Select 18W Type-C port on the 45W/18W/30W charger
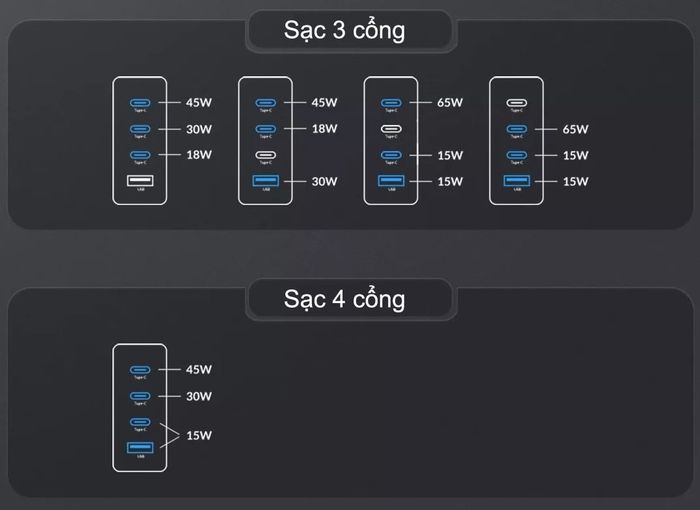Image resolution: width=700 pixels, height=510 pixels. click(266, 129)
